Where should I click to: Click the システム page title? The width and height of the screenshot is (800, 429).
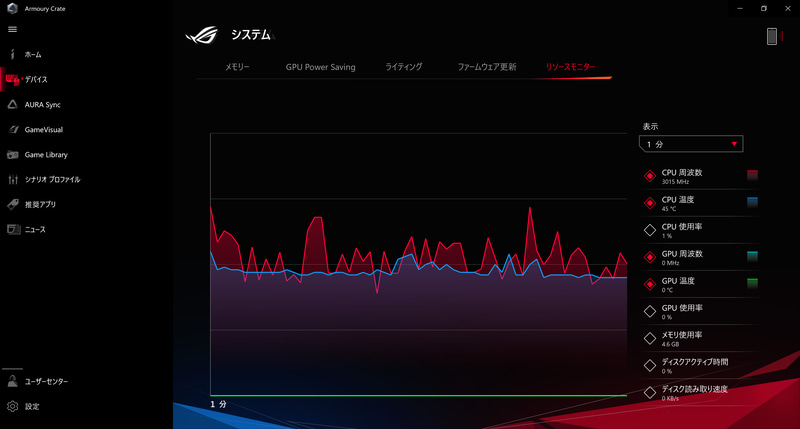tap(251, 35)
